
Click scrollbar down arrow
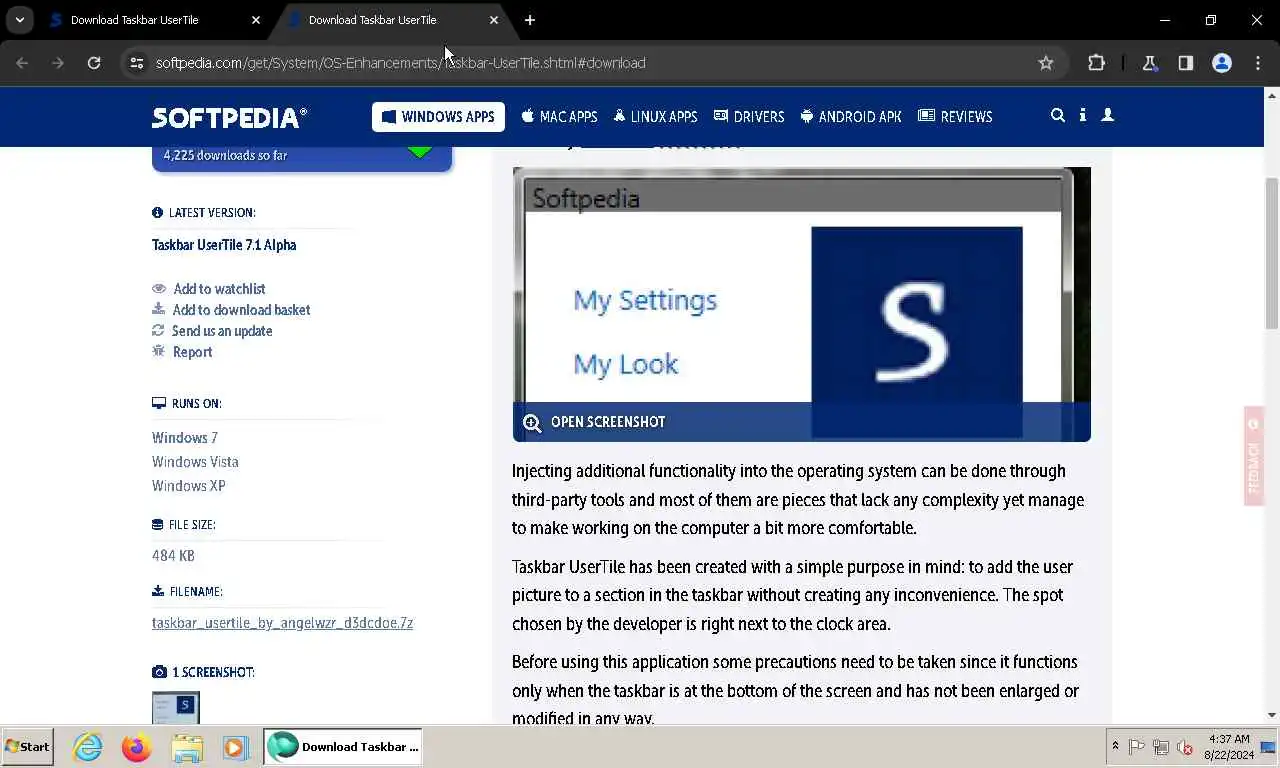click(x=1272, y=715)
